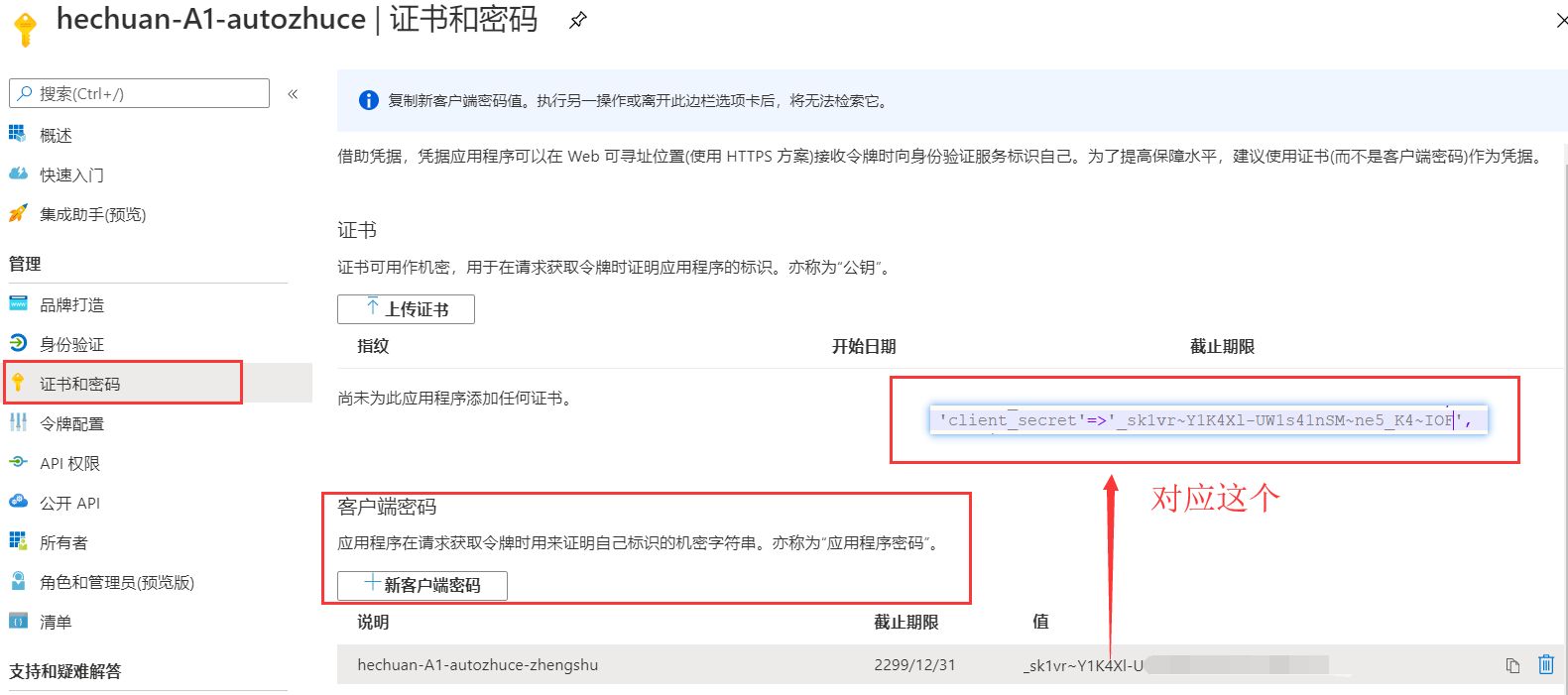Delete the hechuan-A1-autozhuce-zhengshu secret with the trash icon
The height and width of the screenshot is (695, 1568).
point(1546,664)
